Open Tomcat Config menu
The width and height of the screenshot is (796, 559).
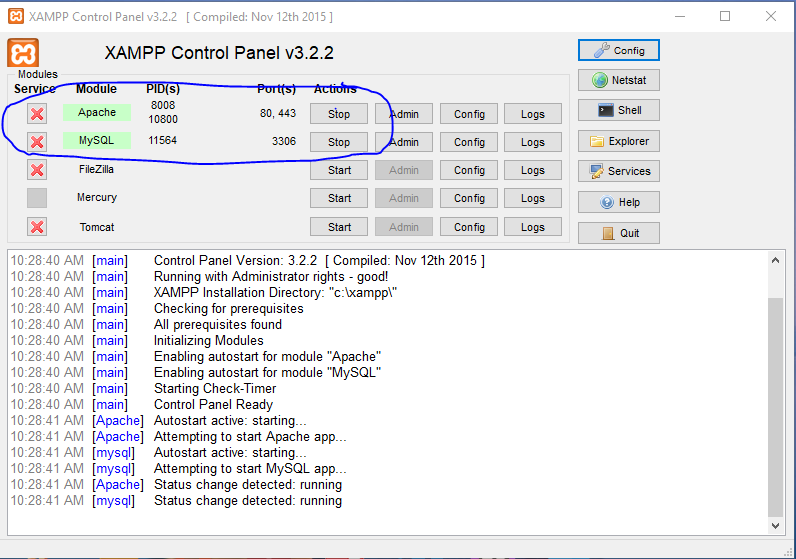point(469,227)
